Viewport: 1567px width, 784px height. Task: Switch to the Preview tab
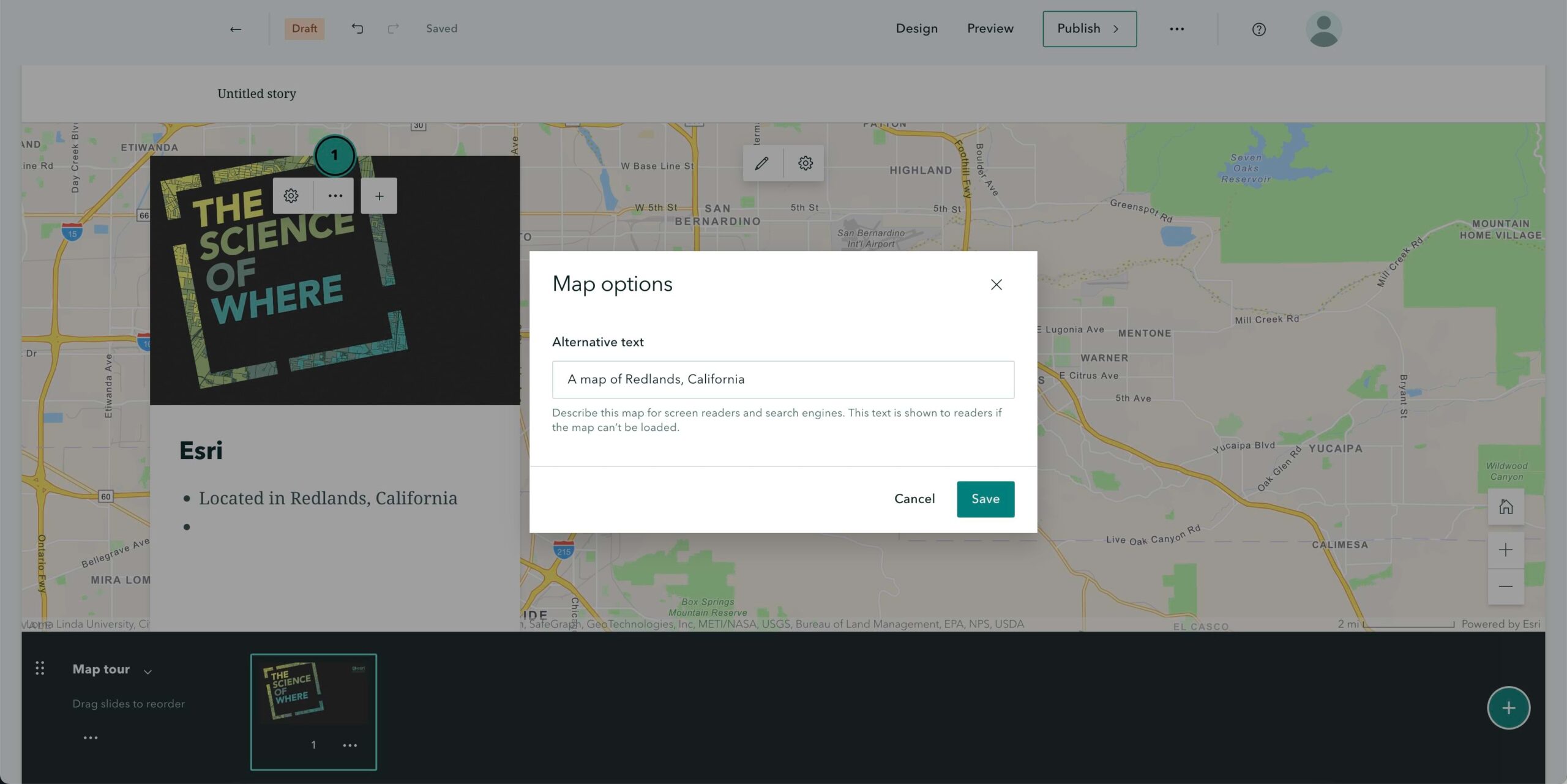click(x=990, y=28)
